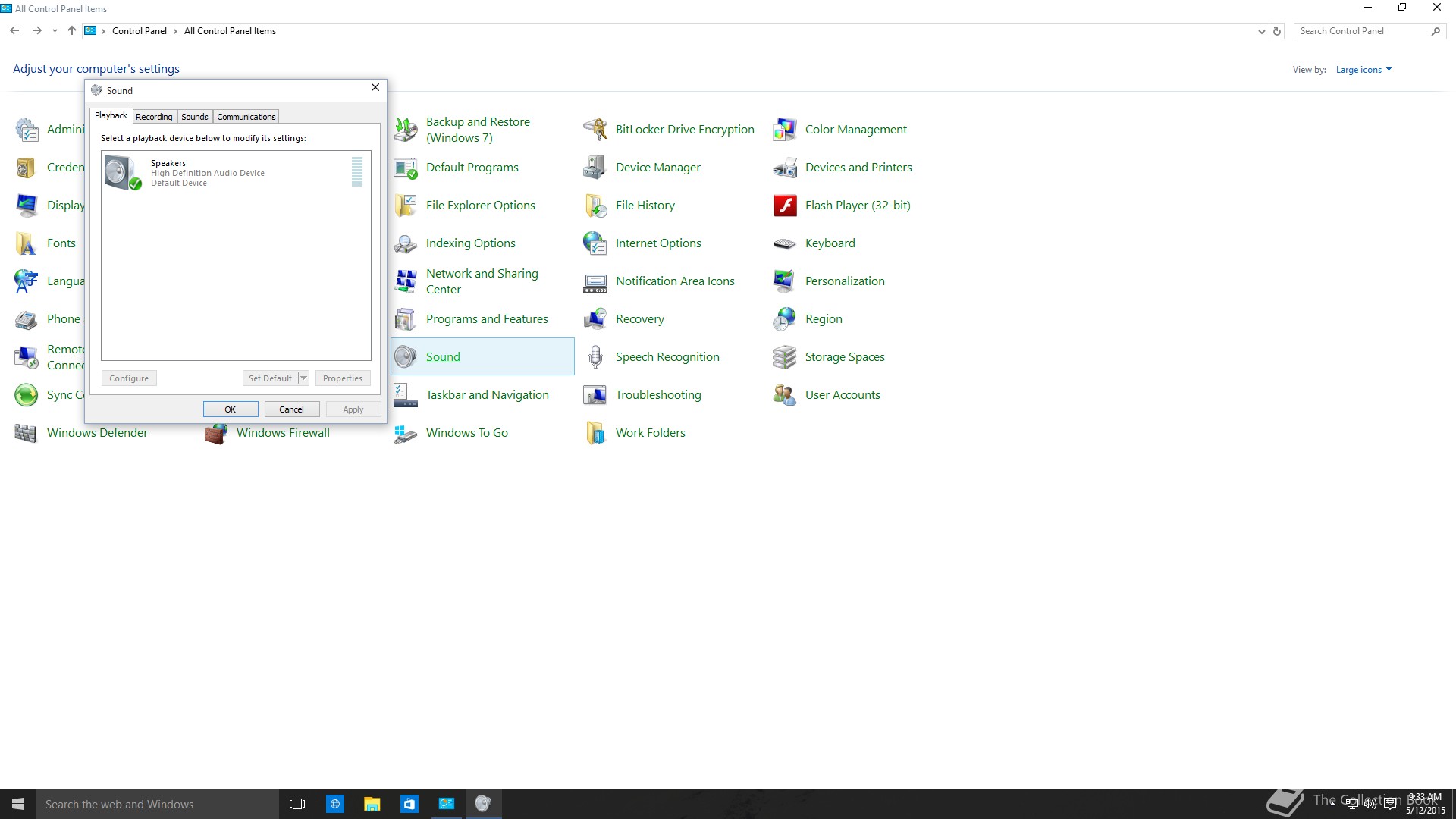The width and height of the screenshot is (1456, 819).
Task: Open the Sound link
Action: point(443,357)
